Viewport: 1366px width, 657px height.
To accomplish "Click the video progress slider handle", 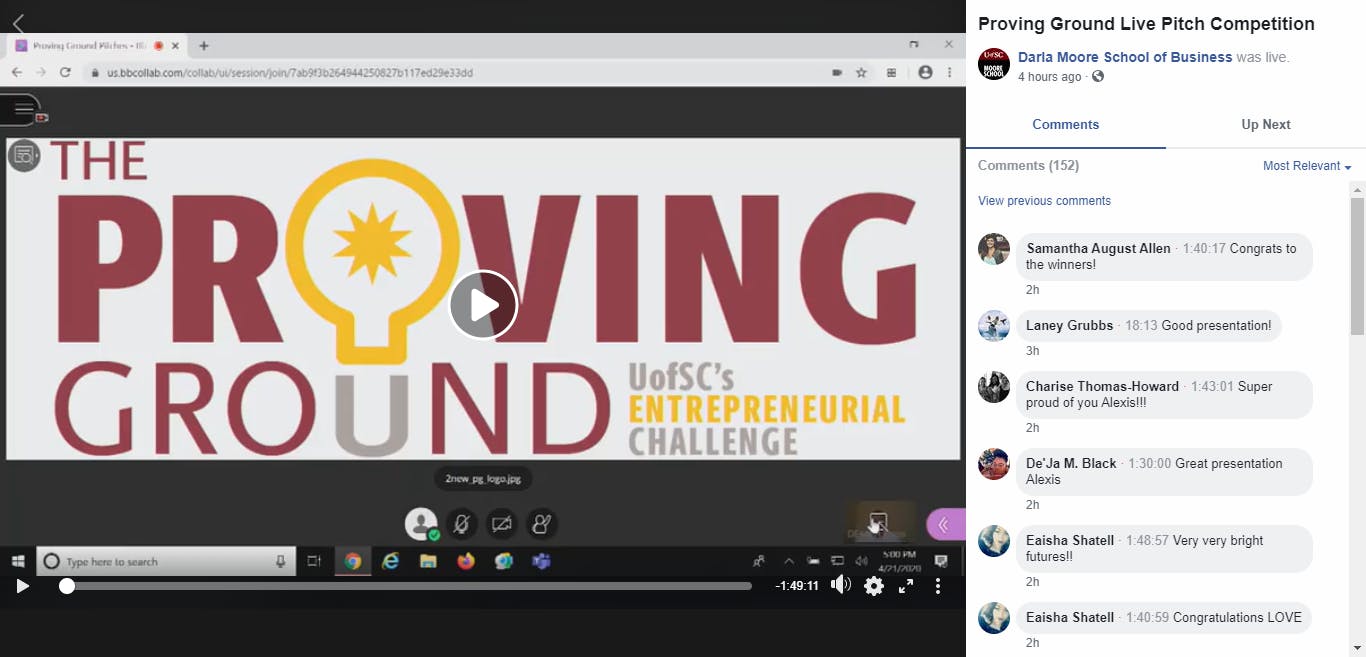I will [x=67, y=586].
